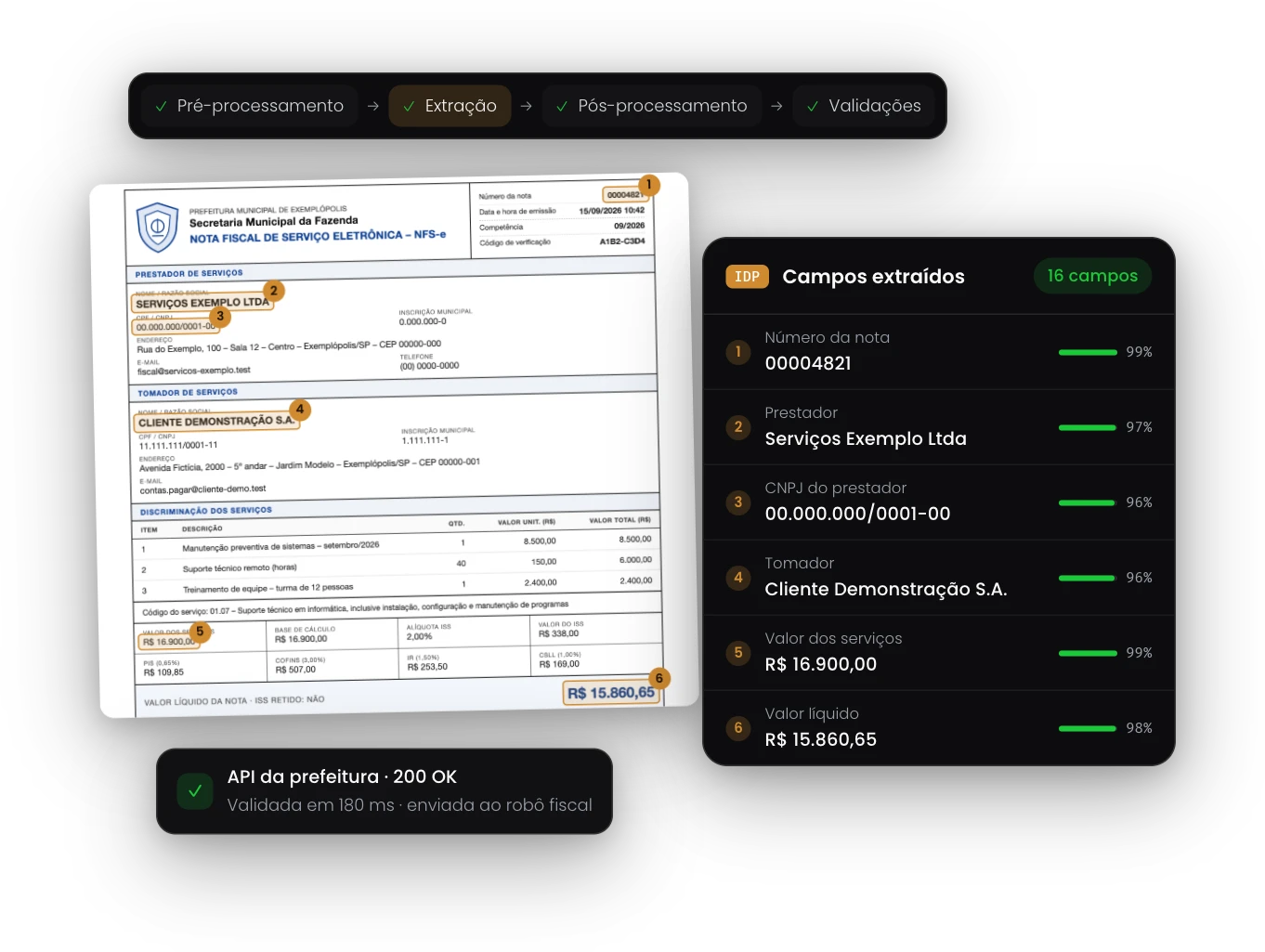Click the contas.pagar@cliente-demo.test email
This screenshot has width=1265, height=952.
click(202, 489)
